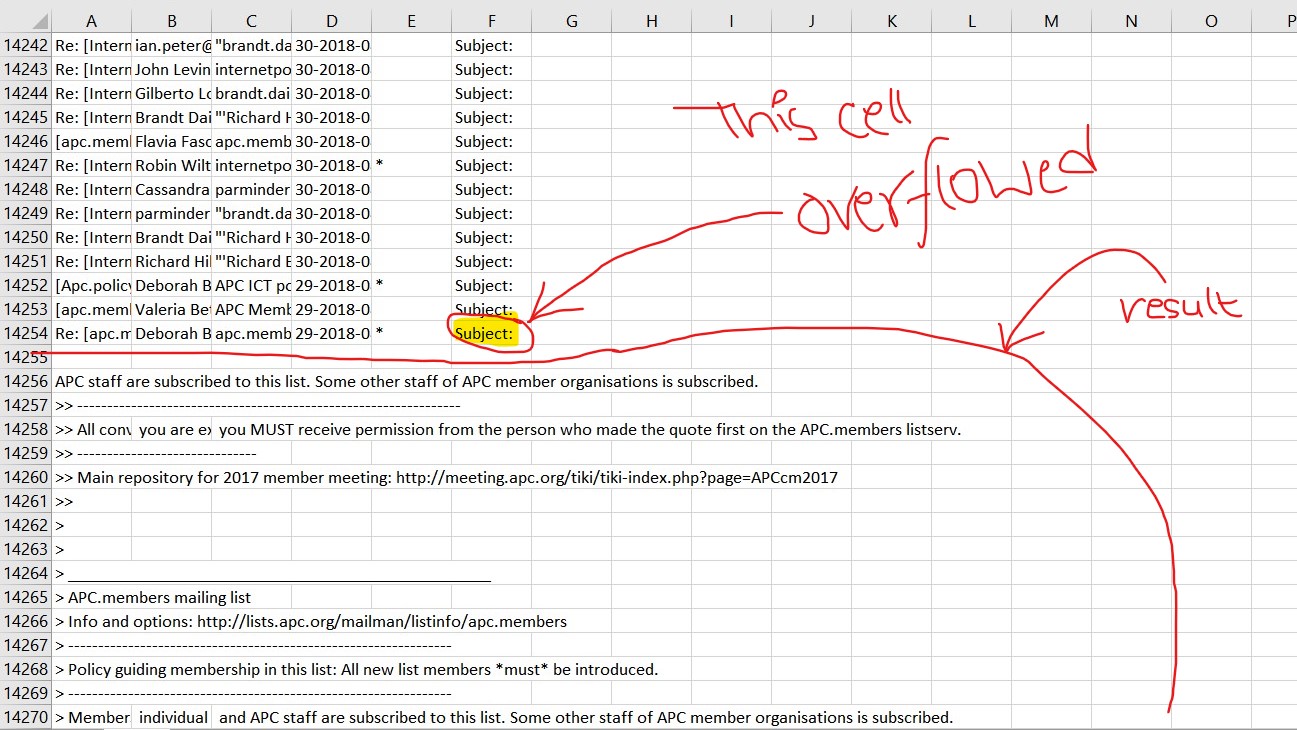
Task: Select the column F header
Action: 491,21
